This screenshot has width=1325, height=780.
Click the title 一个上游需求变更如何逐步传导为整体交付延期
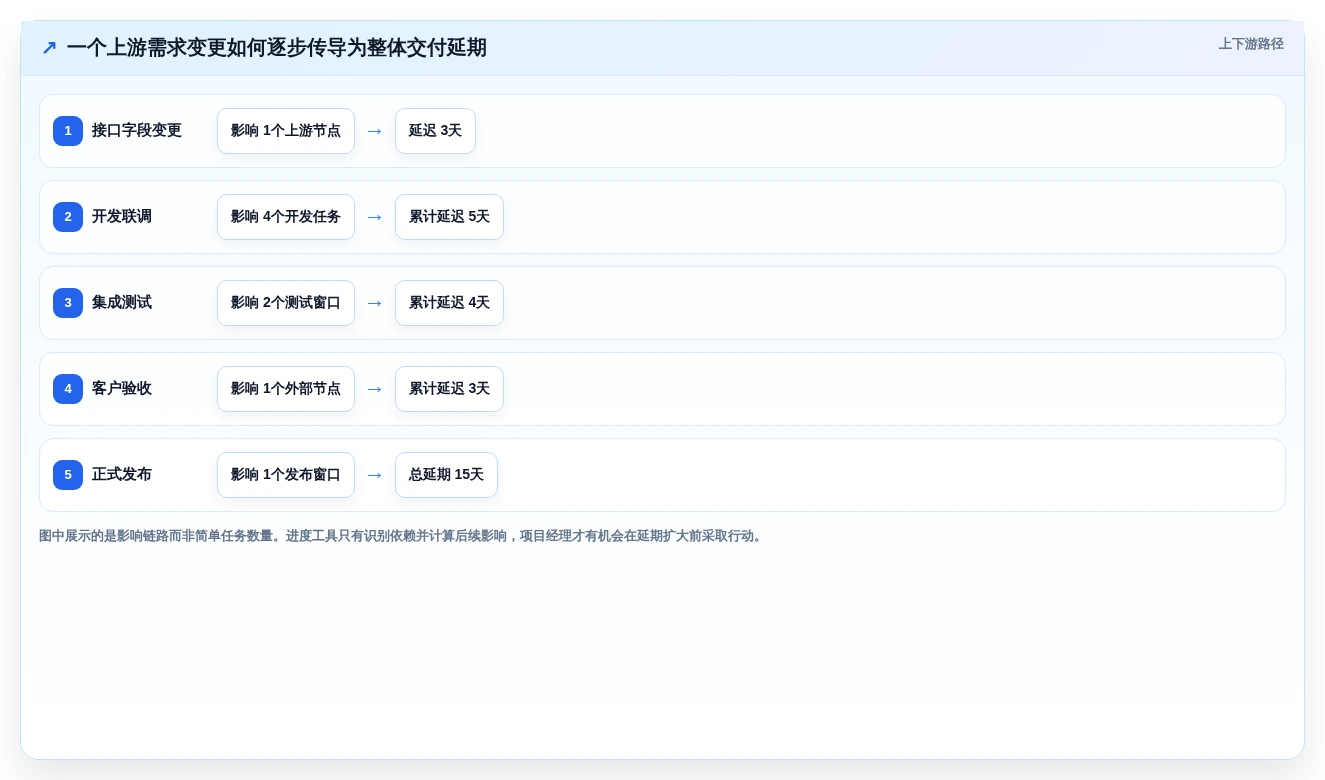pyautogui.click(x=277, y=48)
